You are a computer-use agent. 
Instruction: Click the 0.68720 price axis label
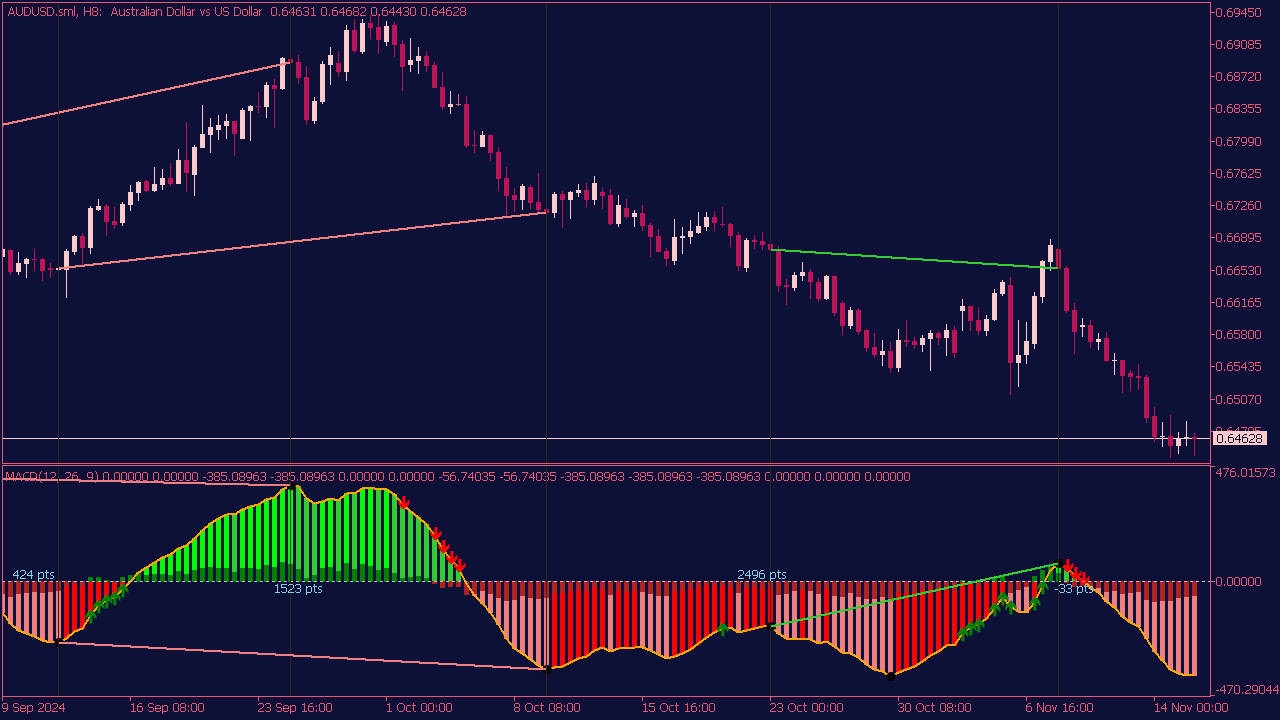pos(1238,76)
